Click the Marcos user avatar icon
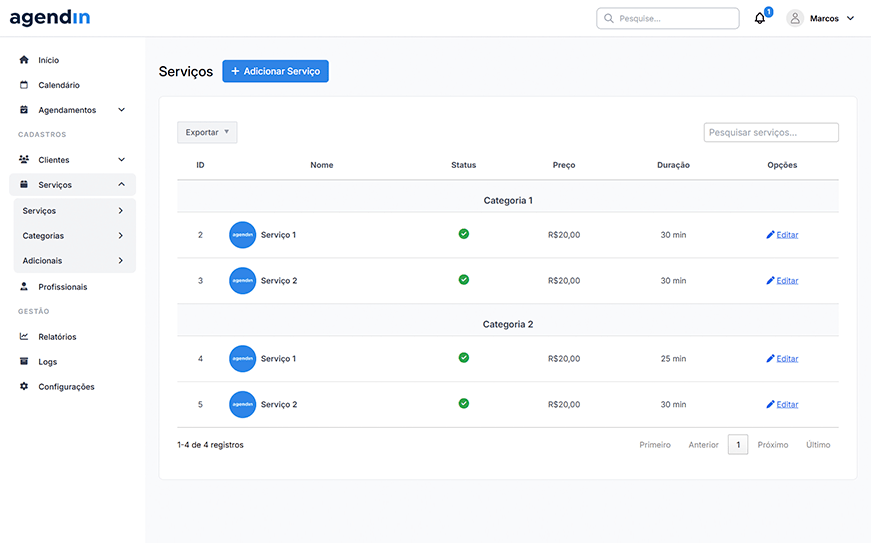The width and height of the screenshot is (871, 543). [x=795, y=18]
